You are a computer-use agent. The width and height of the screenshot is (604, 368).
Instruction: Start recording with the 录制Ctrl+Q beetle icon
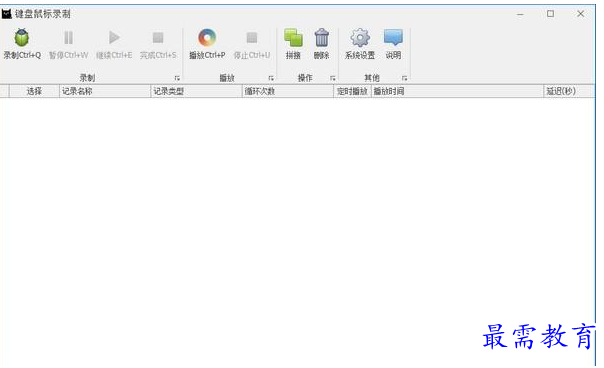click(22, 38)
